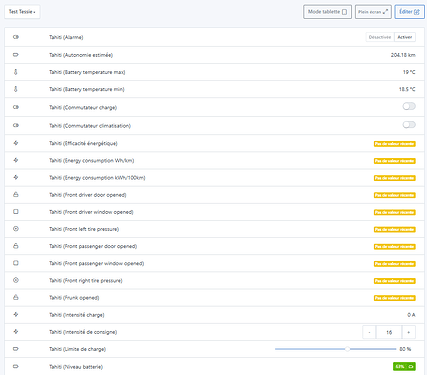Click the Tahiti (Alarme) label
This screenshot has height=375, width=427.
(x=66, y=37)
